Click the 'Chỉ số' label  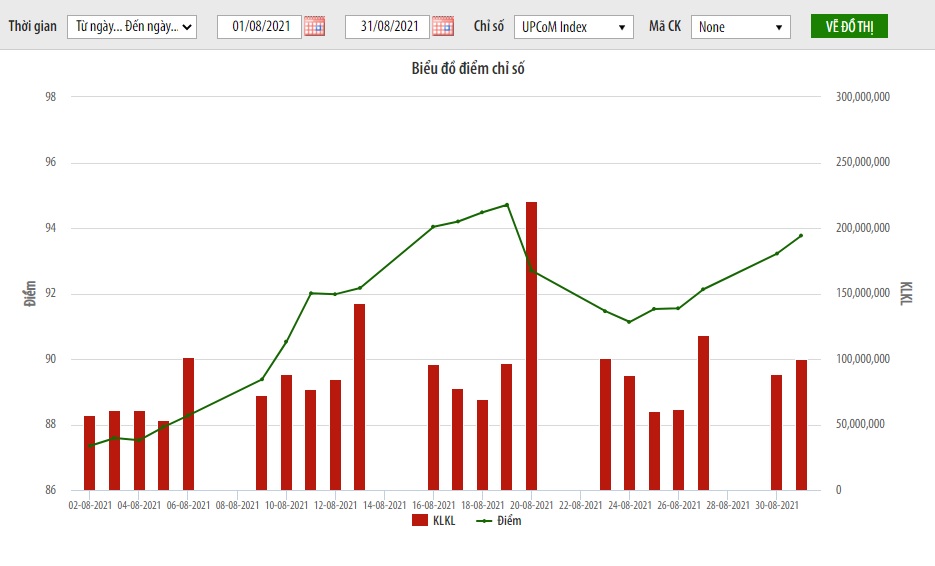pyautogui.click(x=489, y=26)
